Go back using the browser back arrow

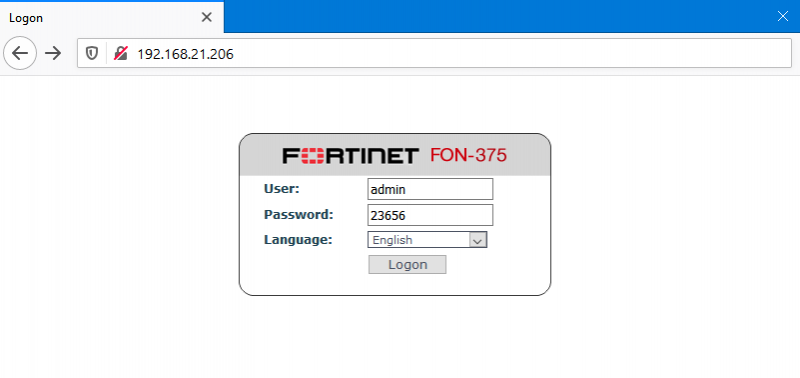pyautogui.click(x=20, y=53)
